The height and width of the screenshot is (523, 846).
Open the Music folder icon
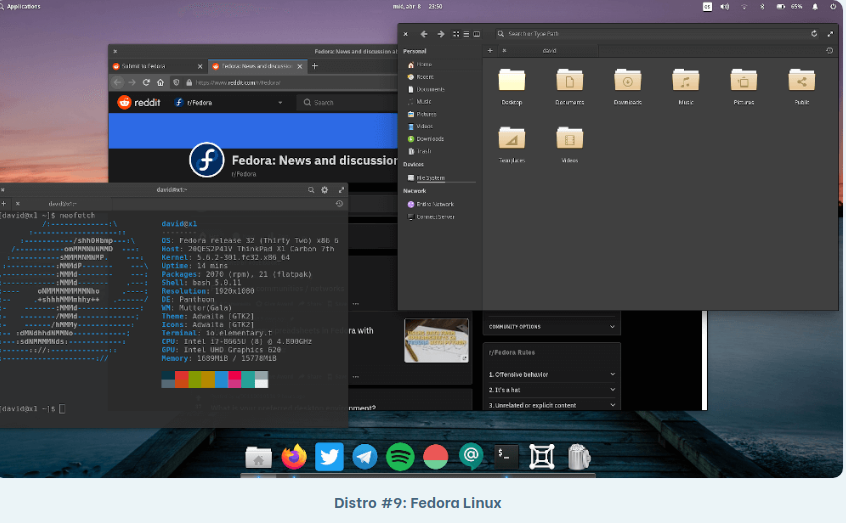pos(685,82)
